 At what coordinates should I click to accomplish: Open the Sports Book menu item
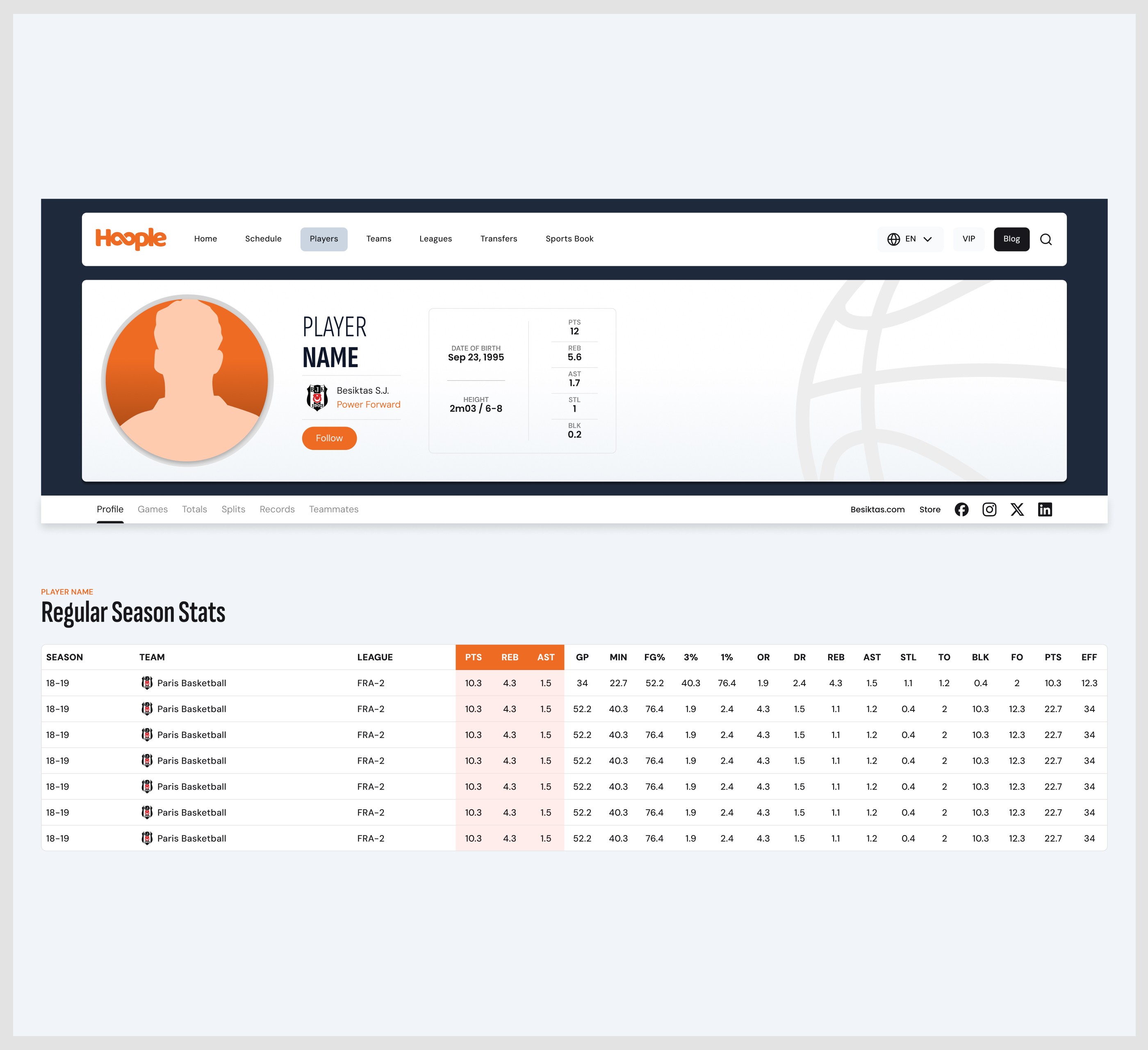569,239
